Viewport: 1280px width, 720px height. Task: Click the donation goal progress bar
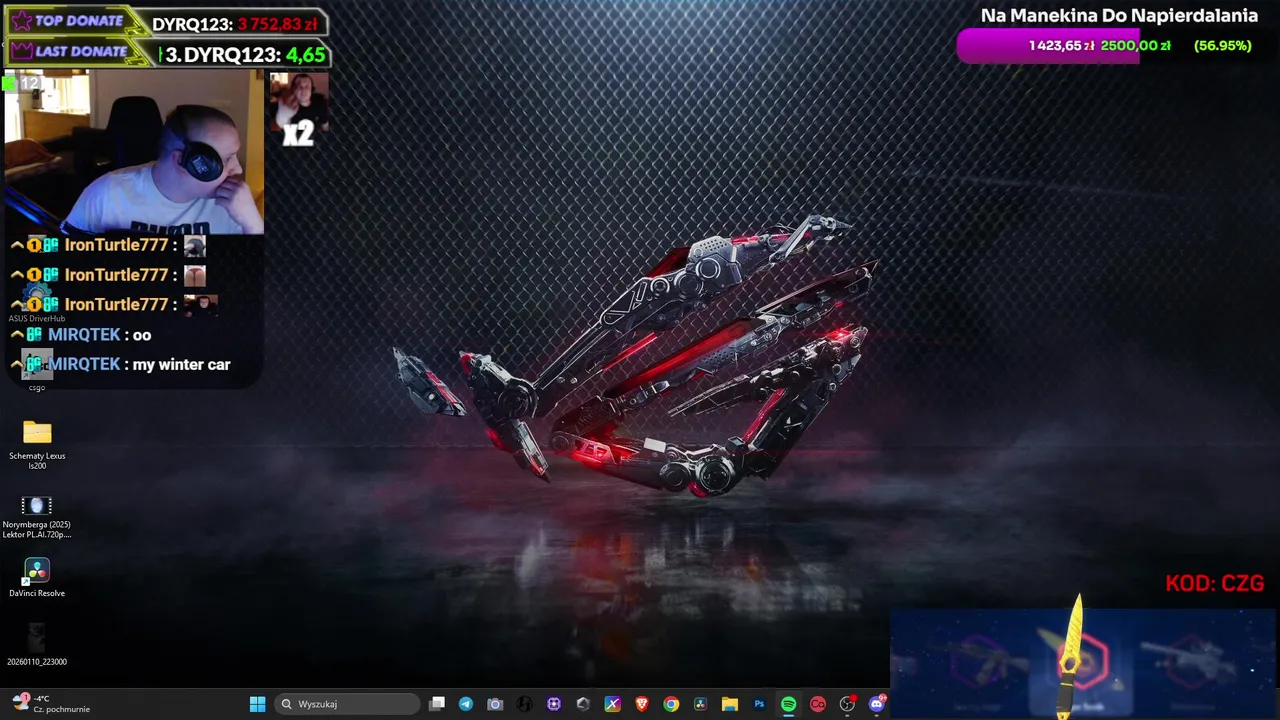point(1047,46)
